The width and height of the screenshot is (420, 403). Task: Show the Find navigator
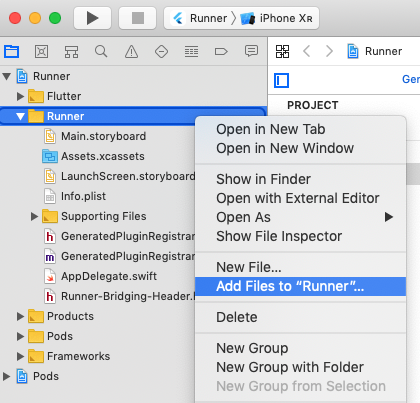(101, 51)
